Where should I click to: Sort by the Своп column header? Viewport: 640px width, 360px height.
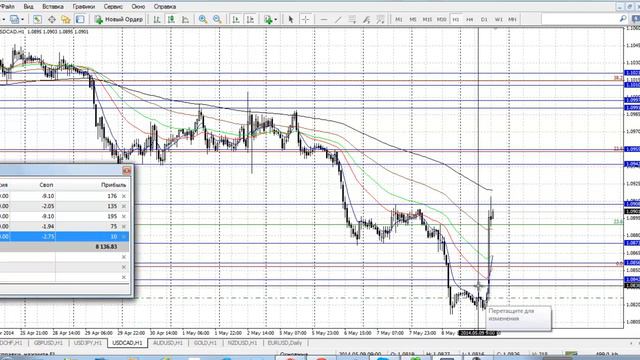(46, 185)
